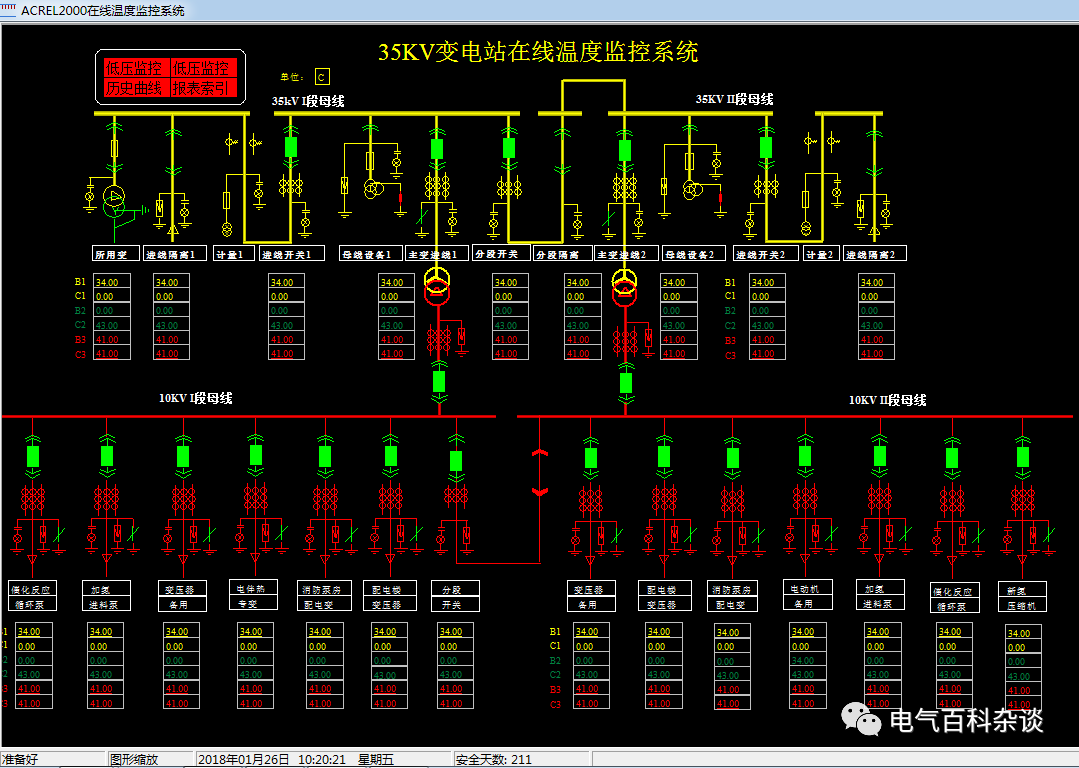Click the 电伴热专变 label box
Screen dimensions: 1079x768
pos(253,595)
